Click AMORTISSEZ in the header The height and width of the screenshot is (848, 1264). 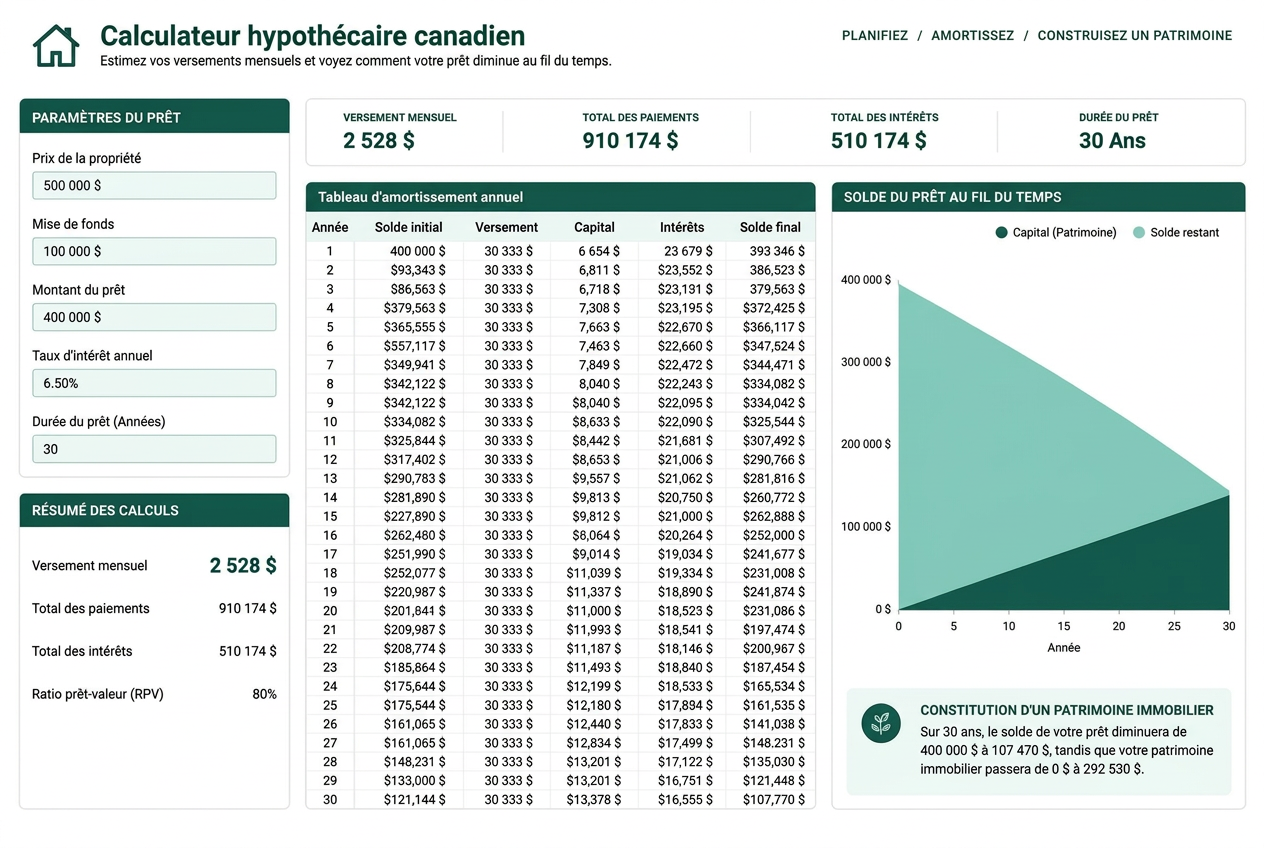pyautogui.click(x=972, y=35)
